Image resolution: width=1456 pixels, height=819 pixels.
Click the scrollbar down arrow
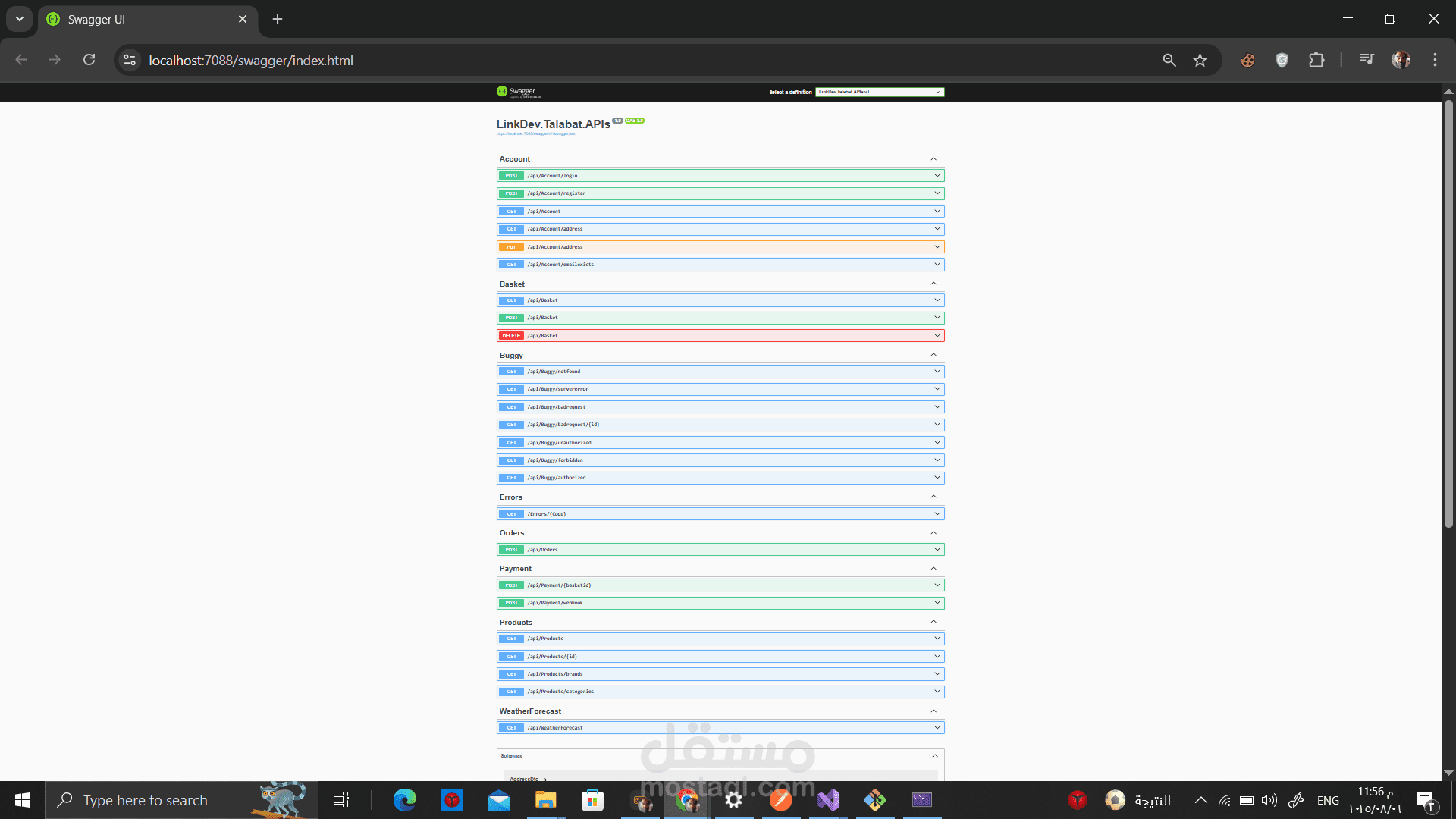1448,773
